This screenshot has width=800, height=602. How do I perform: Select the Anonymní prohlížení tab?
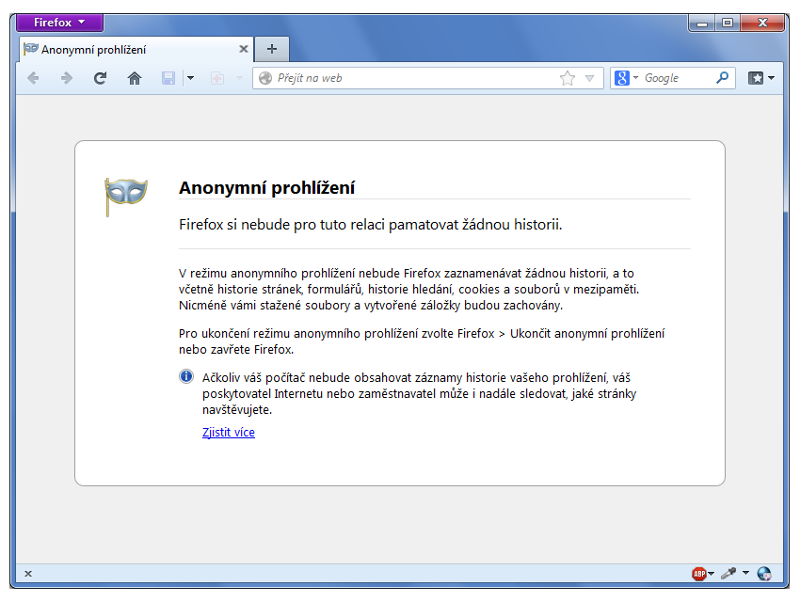(130, 49)
